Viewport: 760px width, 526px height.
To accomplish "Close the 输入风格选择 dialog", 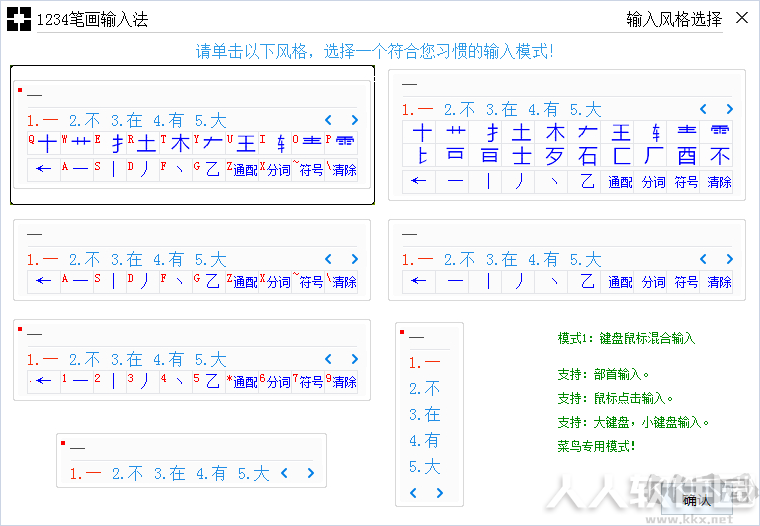I will click(x=742, y=18).
